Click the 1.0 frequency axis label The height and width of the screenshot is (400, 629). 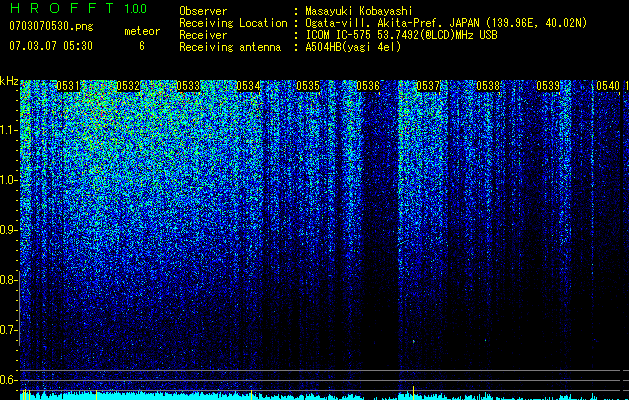pyautogui.click(x=9, y=180)
